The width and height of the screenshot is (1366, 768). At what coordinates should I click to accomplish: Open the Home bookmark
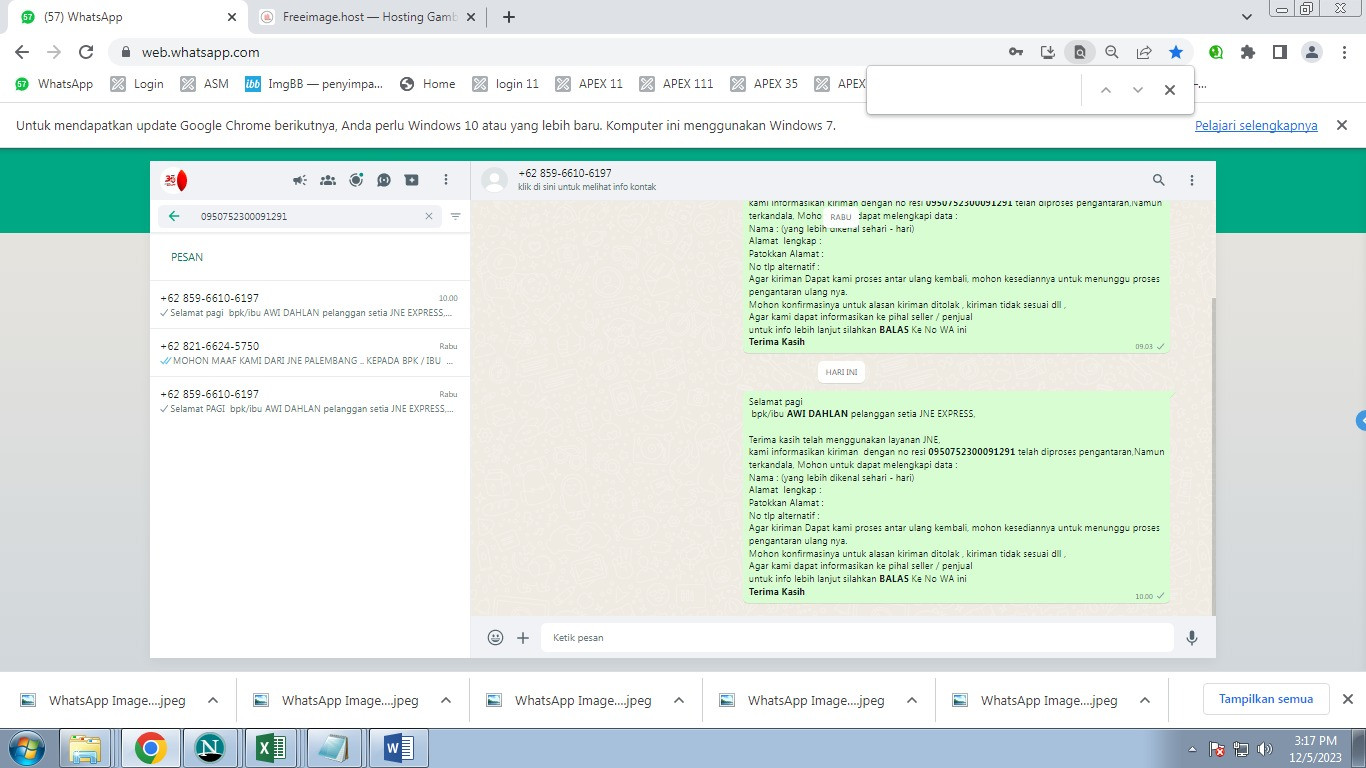point(427,84)
